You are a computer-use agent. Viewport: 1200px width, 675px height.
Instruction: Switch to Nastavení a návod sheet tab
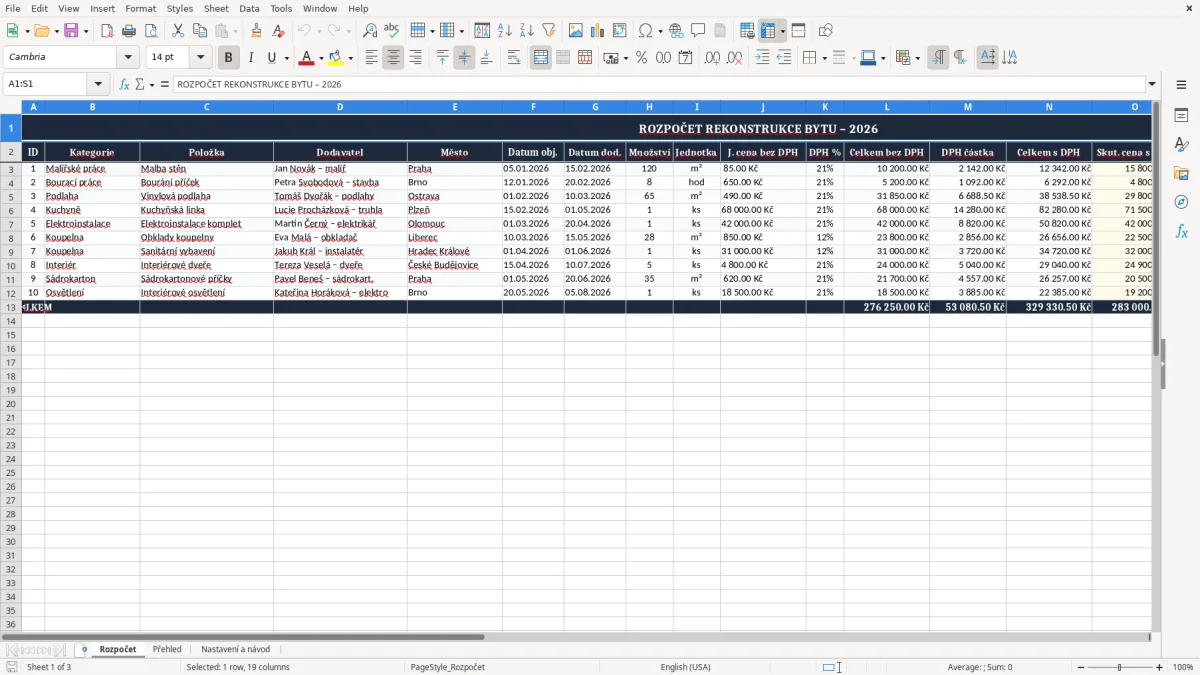coord(236,649)
